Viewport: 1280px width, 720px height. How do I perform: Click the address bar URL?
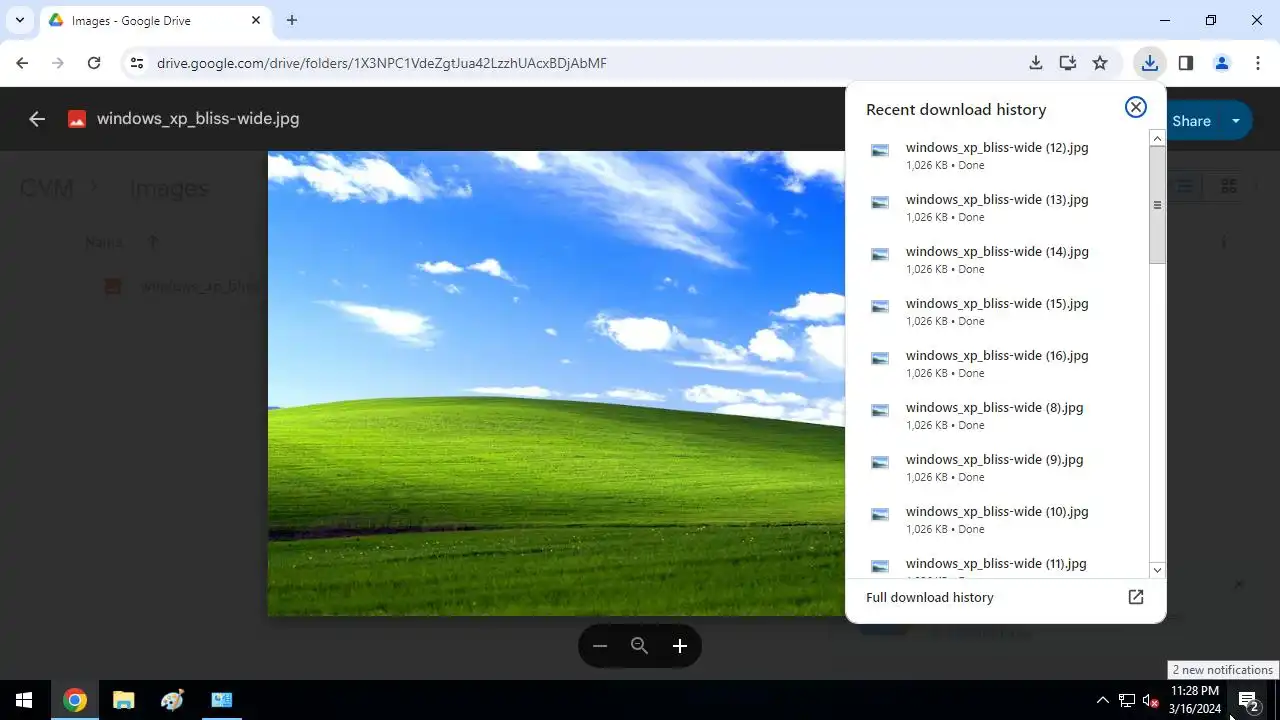[x=382, y=63]
